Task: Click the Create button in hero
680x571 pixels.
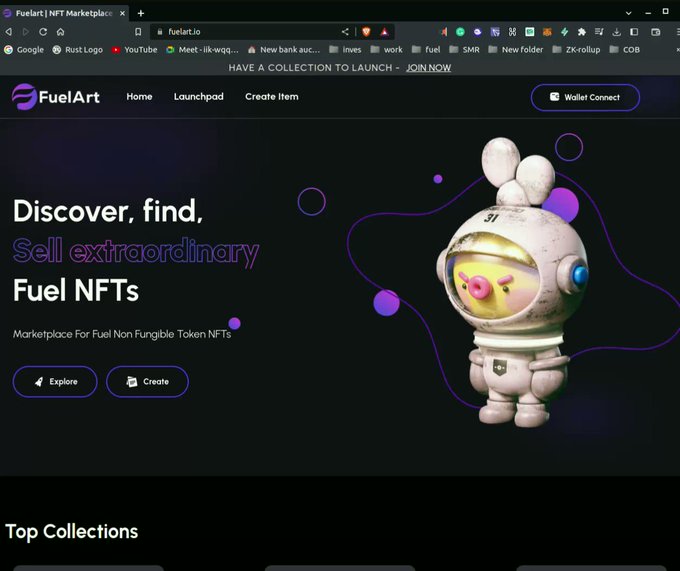Action: pyautogui.click(x=147, y=382)
